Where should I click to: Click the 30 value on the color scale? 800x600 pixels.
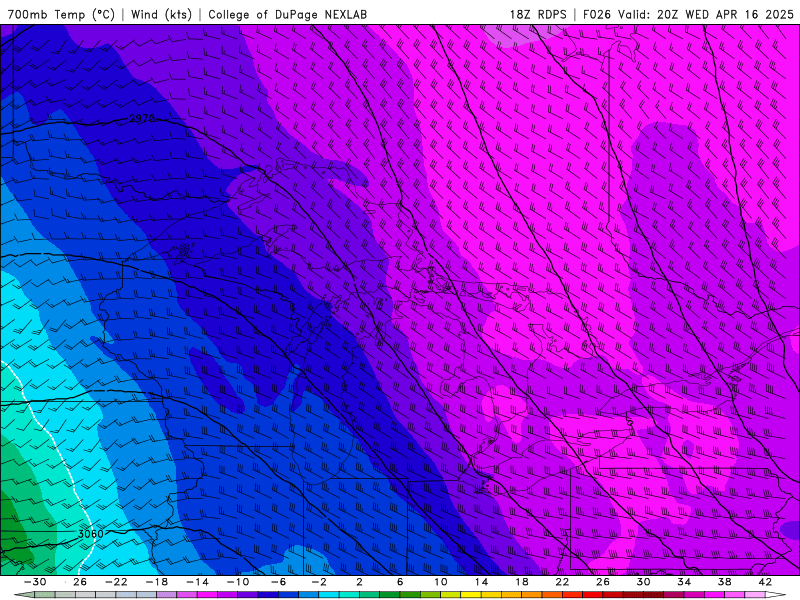(x=643, y=582)
